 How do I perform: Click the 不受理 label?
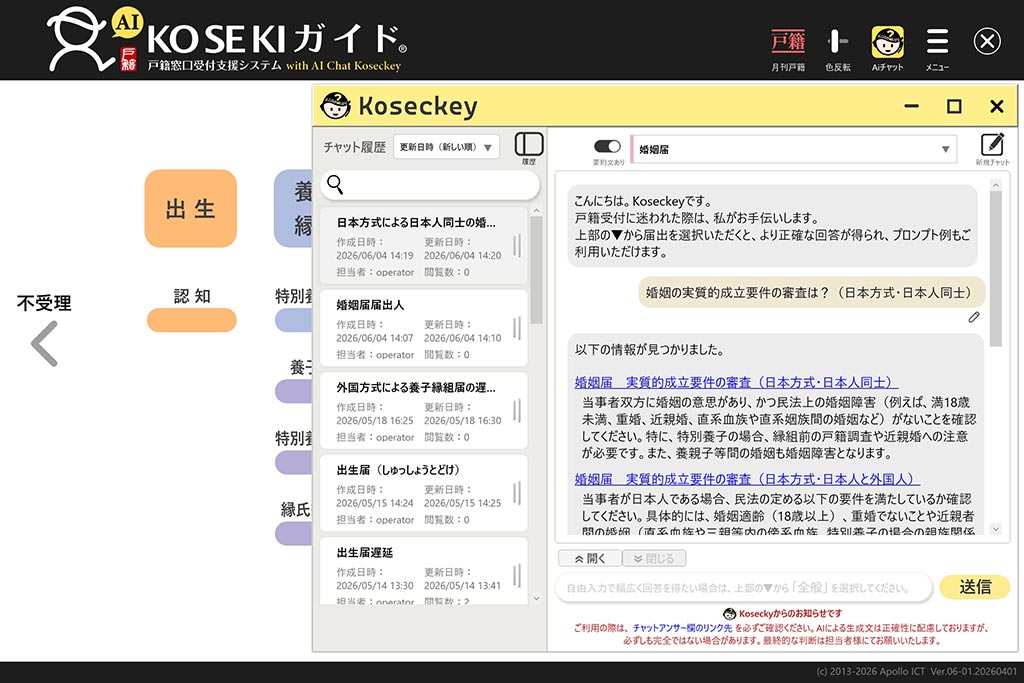pyautogui.click(x=44, y=303)
